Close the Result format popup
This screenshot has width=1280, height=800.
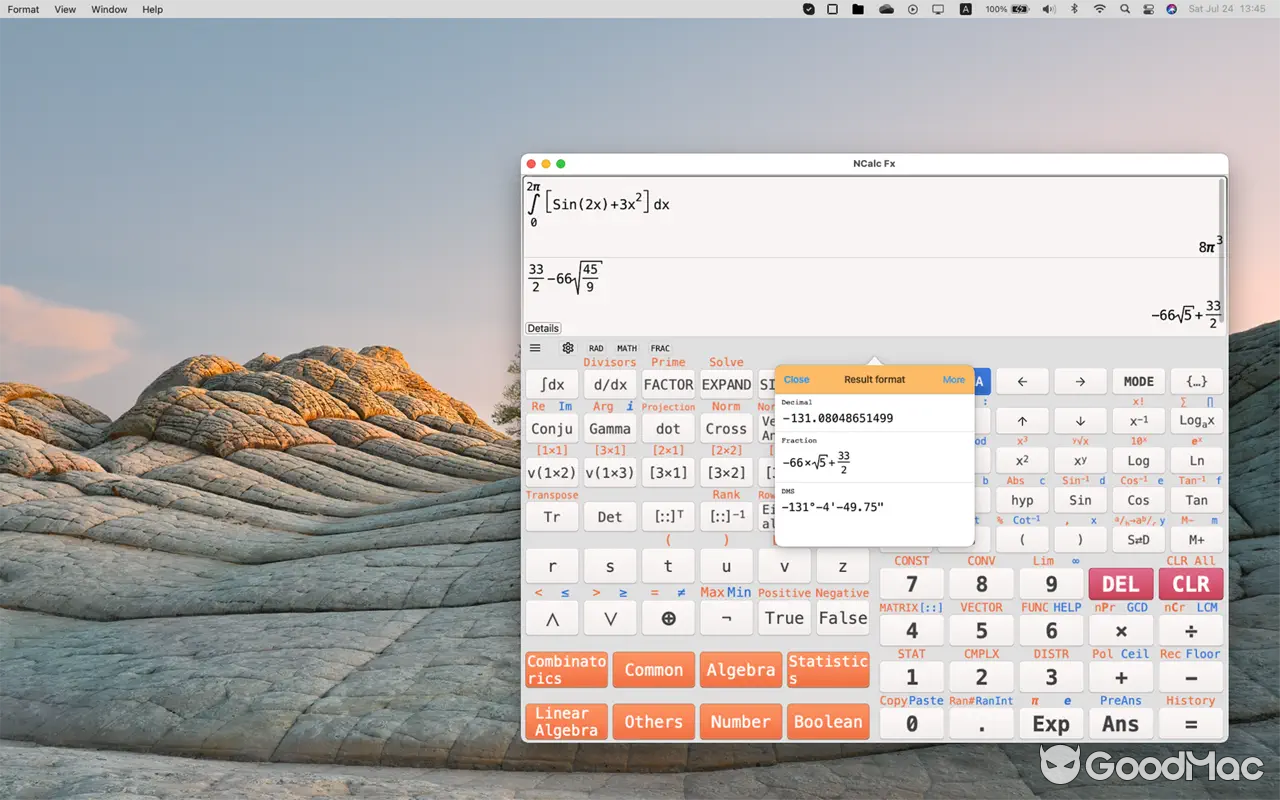point(796,380)
